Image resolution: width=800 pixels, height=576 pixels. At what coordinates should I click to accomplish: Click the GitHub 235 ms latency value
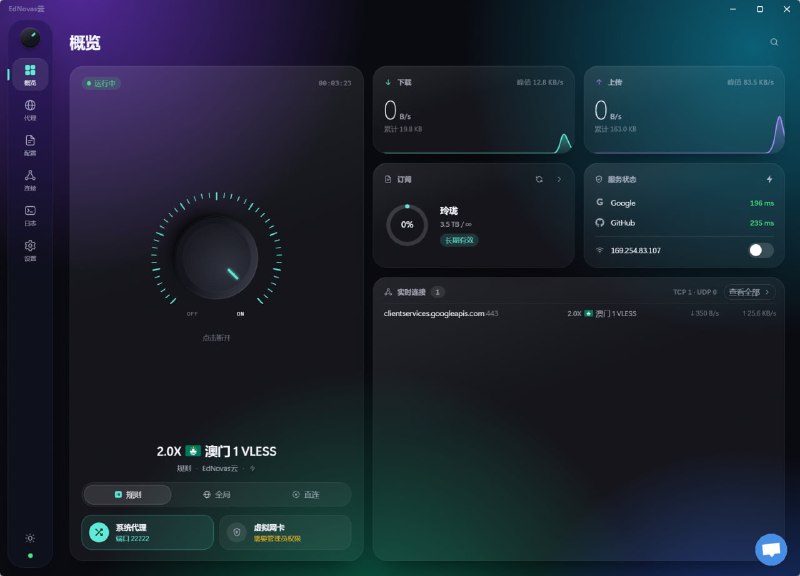point(762,223)
